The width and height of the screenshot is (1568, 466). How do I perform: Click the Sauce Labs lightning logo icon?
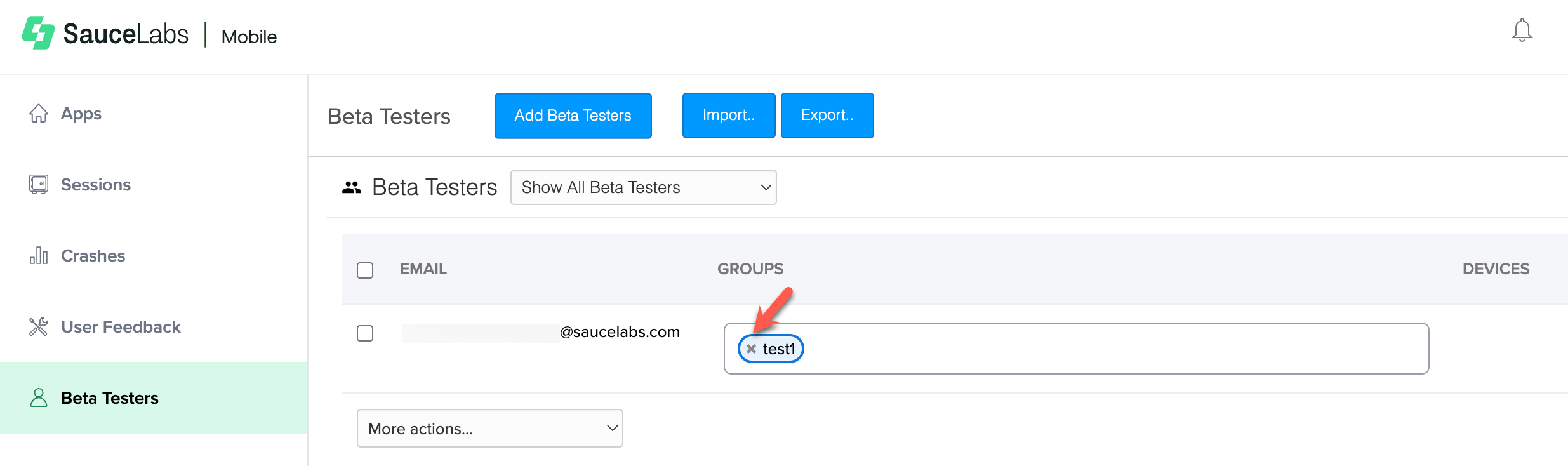tap(38, 33)
